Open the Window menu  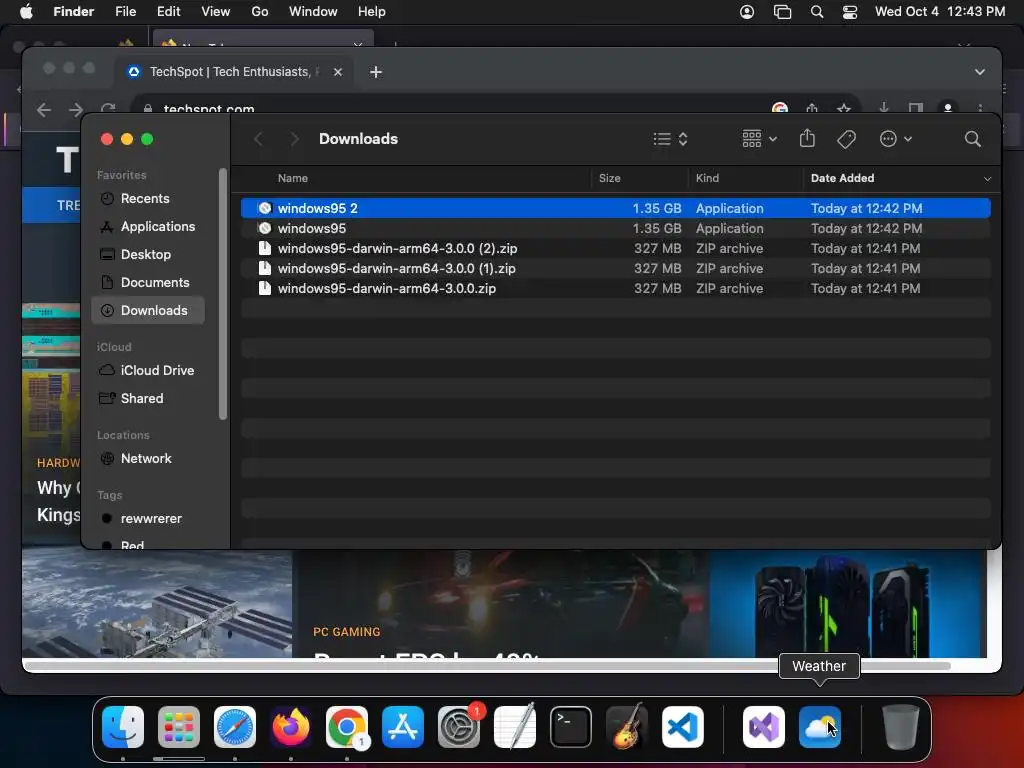click(313, 12)
